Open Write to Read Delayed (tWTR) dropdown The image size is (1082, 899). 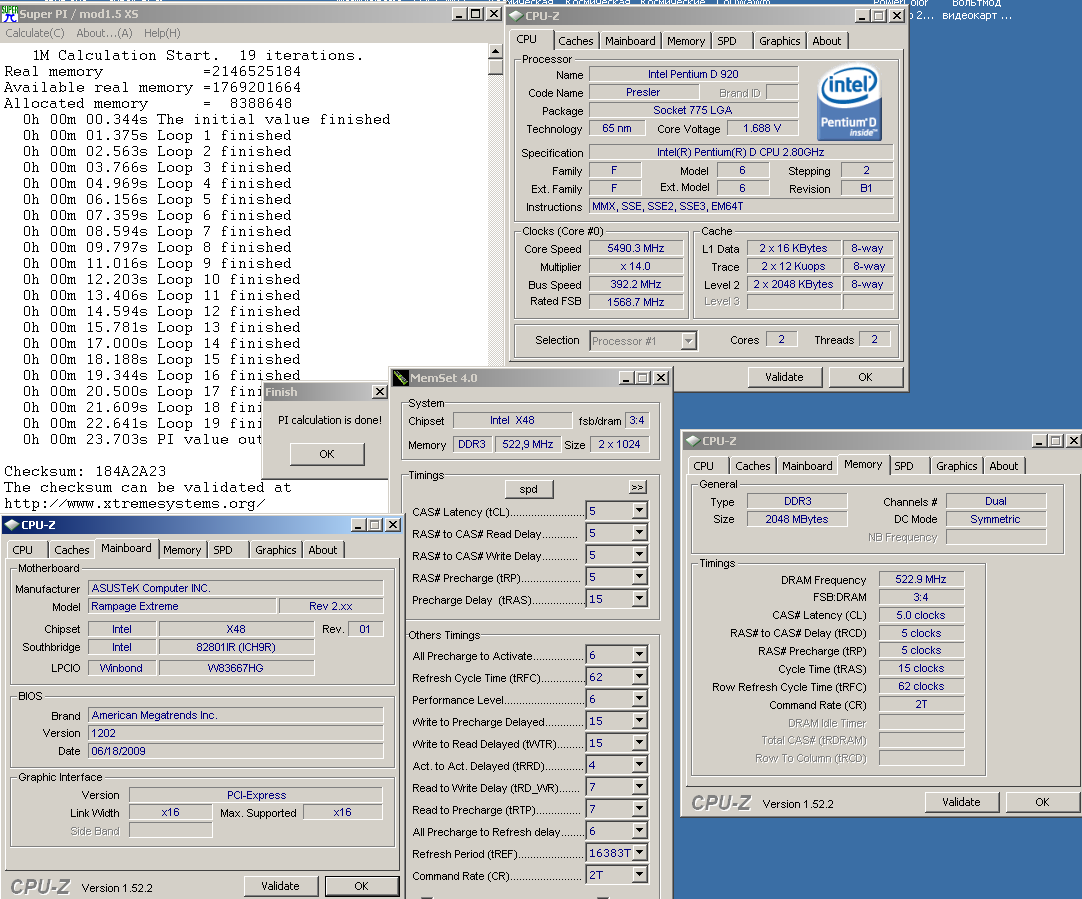640,743
